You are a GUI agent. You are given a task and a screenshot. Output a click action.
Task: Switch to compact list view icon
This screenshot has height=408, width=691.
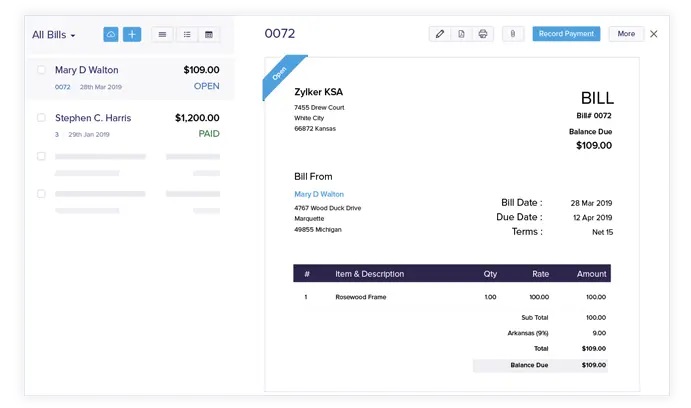pyautogui.click(x=163, y=34)
